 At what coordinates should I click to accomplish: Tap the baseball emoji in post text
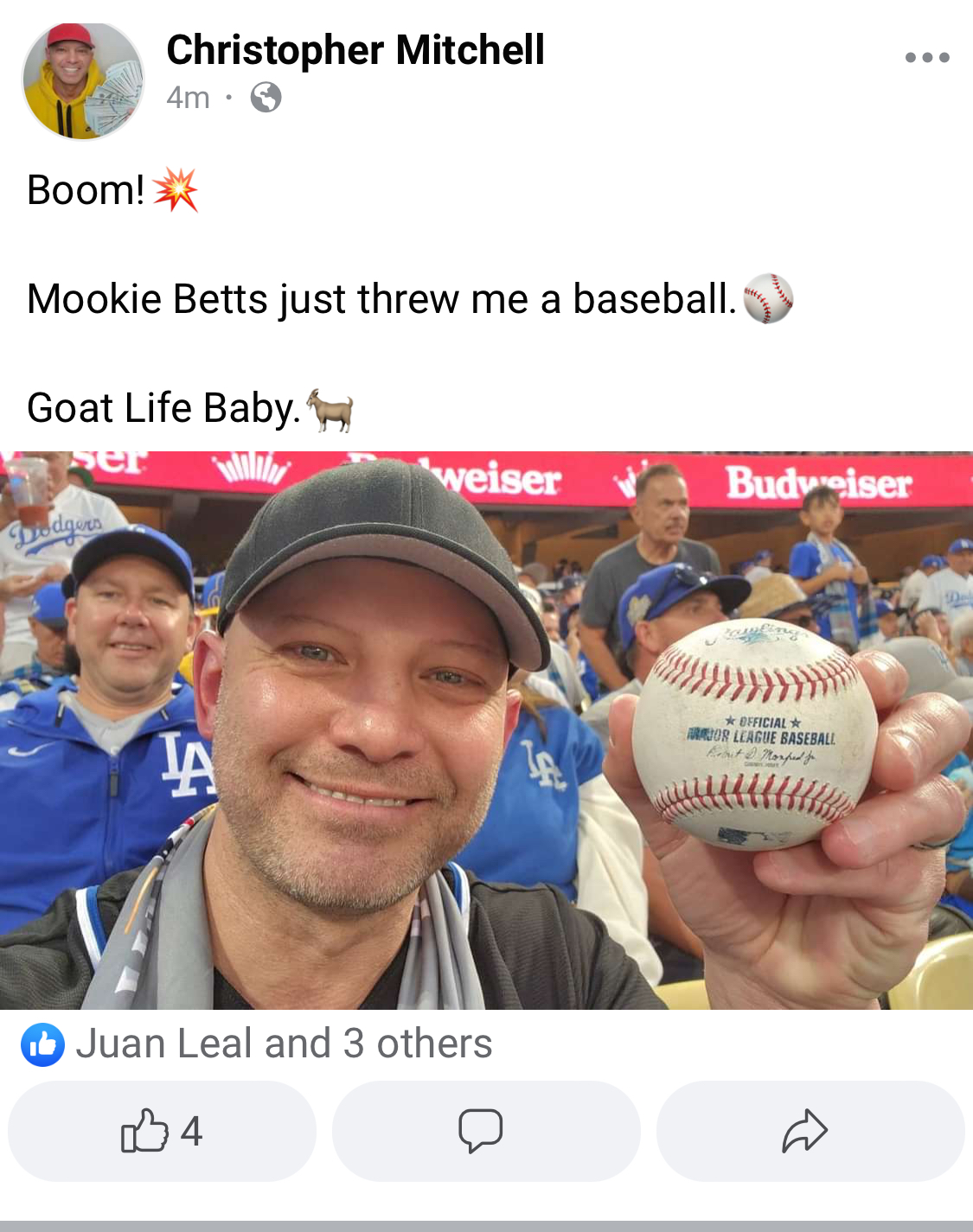[768, 299]
